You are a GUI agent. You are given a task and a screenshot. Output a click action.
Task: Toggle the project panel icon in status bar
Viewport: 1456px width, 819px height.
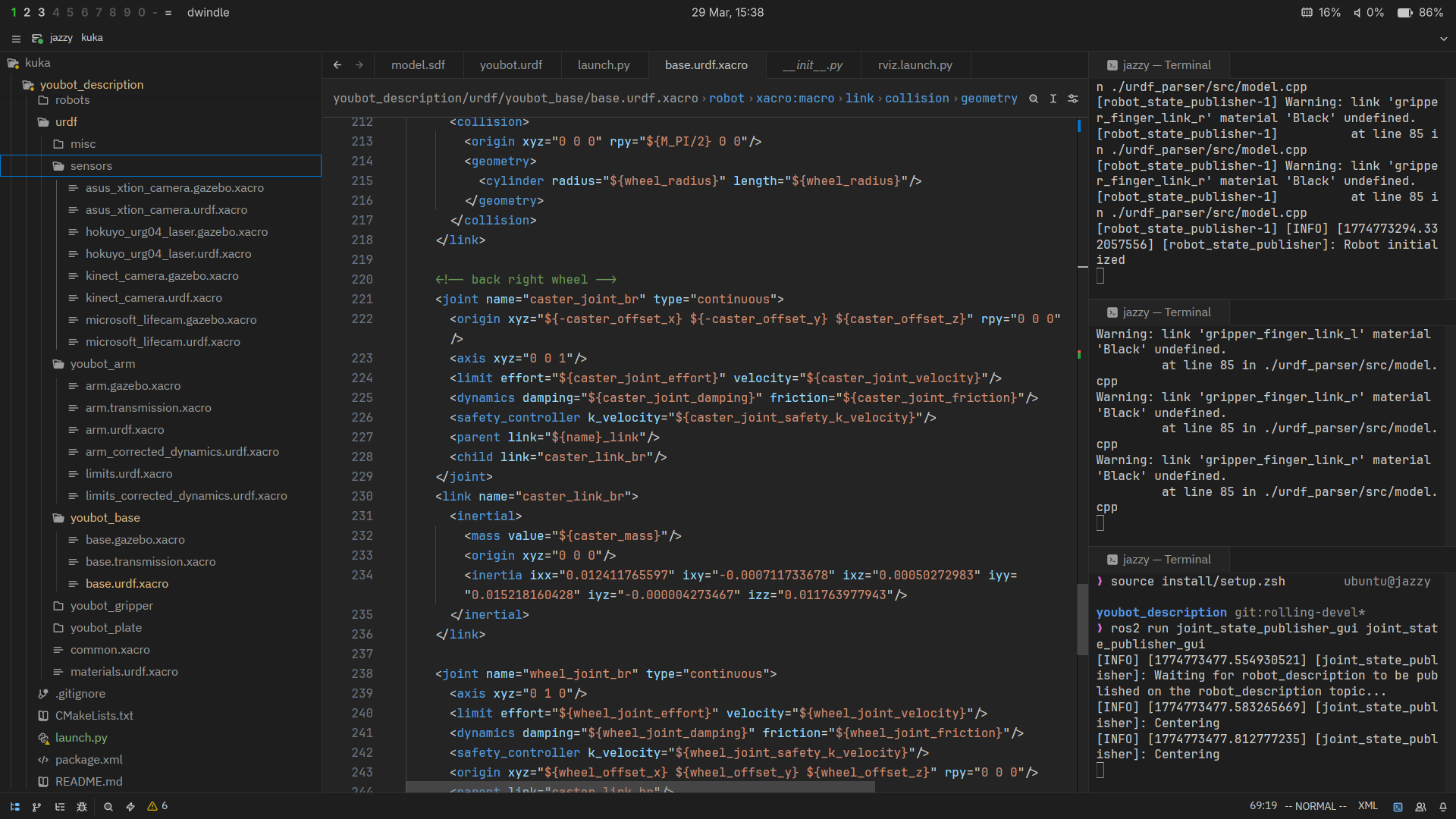[x=15, y=807]
